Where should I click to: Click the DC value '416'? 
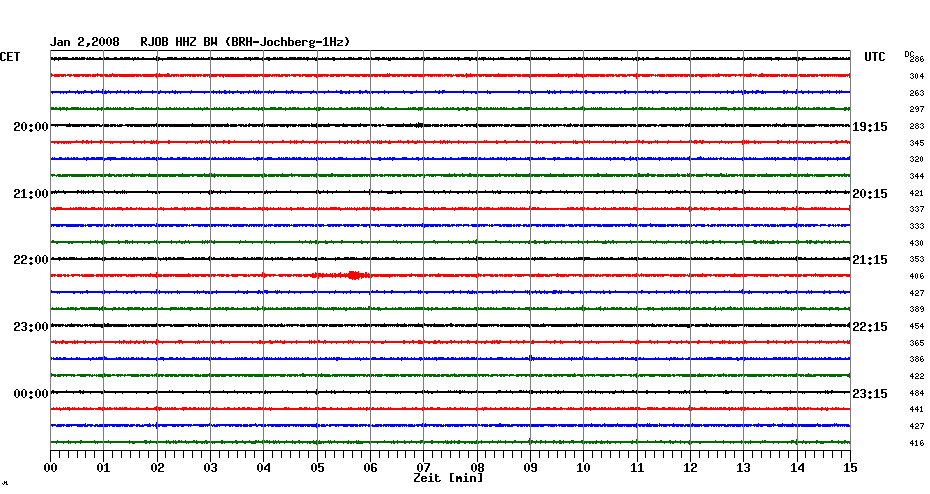[x=917, y=444]
